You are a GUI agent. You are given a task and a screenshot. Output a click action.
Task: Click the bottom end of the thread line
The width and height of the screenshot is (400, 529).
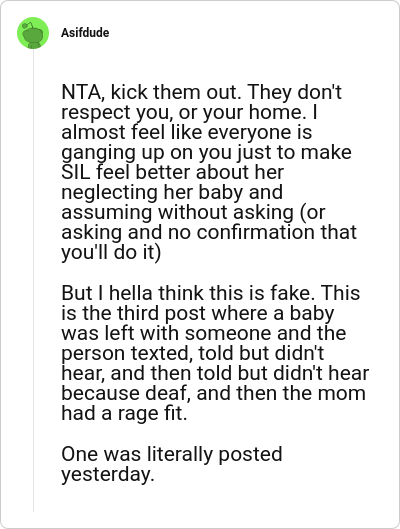[x=33, y=509]
